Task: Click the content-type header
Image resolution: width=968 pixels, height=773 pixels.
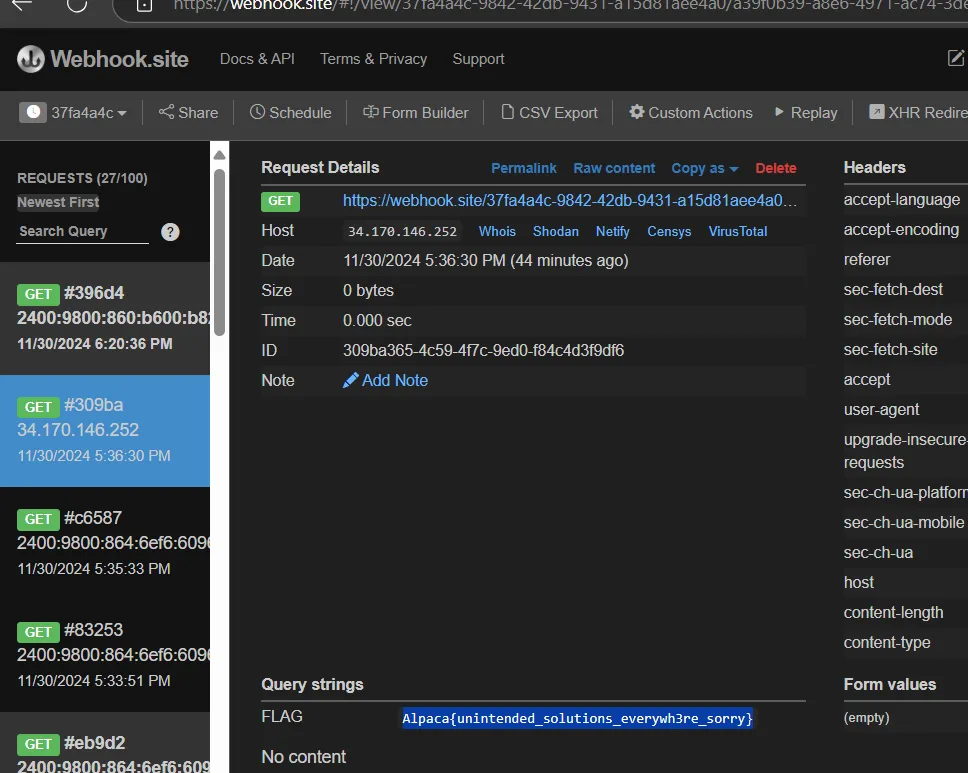Action: click(887, 642)
